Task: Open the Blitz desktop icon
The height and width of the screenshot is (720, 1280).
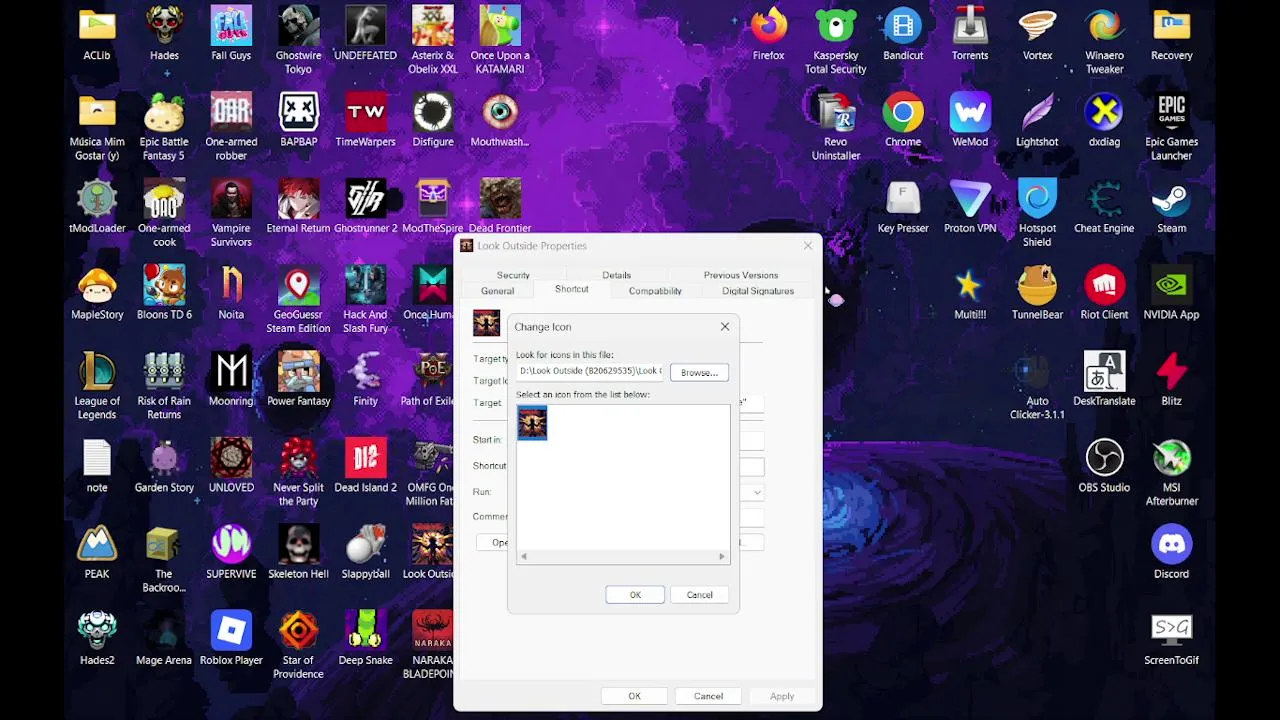Action: click(1171, 380)
